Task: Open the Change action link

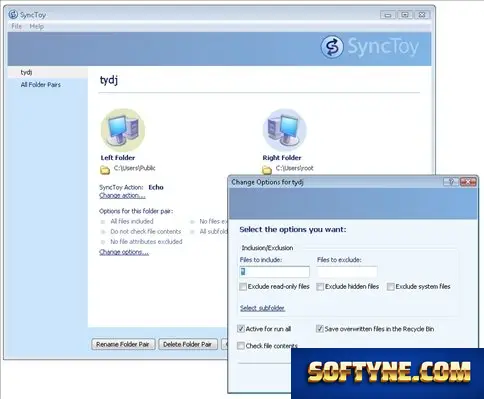Action: pyautogui.click(x=122, y=196)
